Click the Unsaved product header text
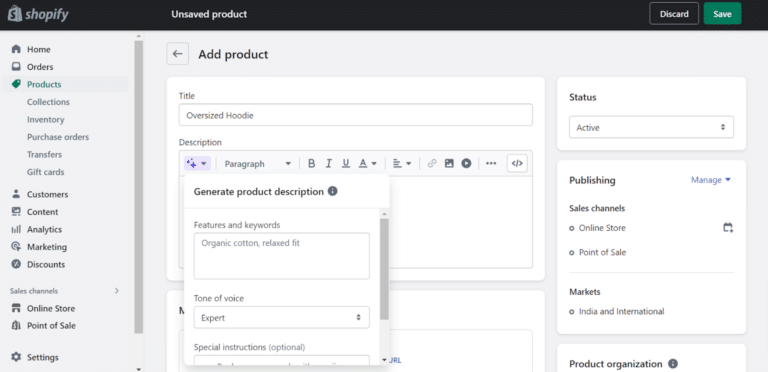Image resolution: width=768 pixels, height=372 pixels. pyautogui.click(x=209, y=14)
